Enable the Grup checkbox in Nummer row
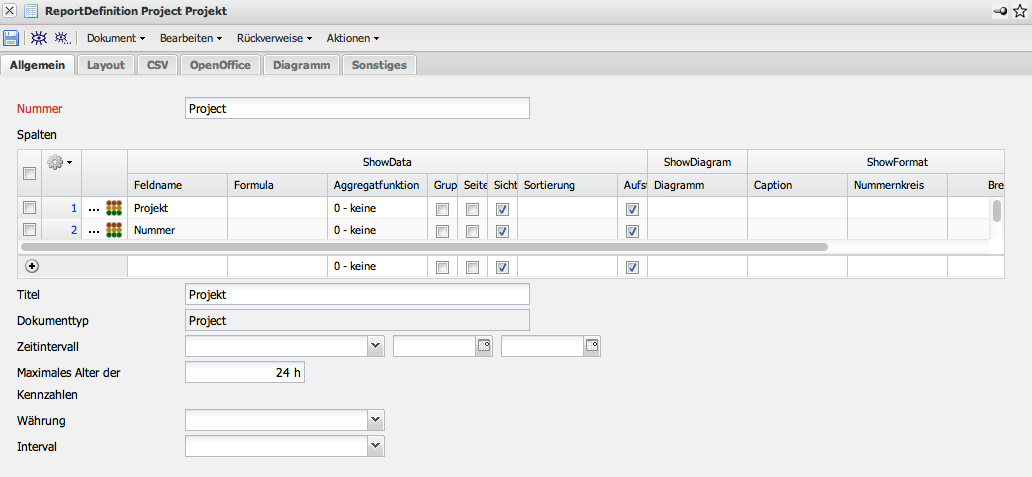Image resolution: width=1032 pixels, height=477 pixels. click(x=442, y=231)
